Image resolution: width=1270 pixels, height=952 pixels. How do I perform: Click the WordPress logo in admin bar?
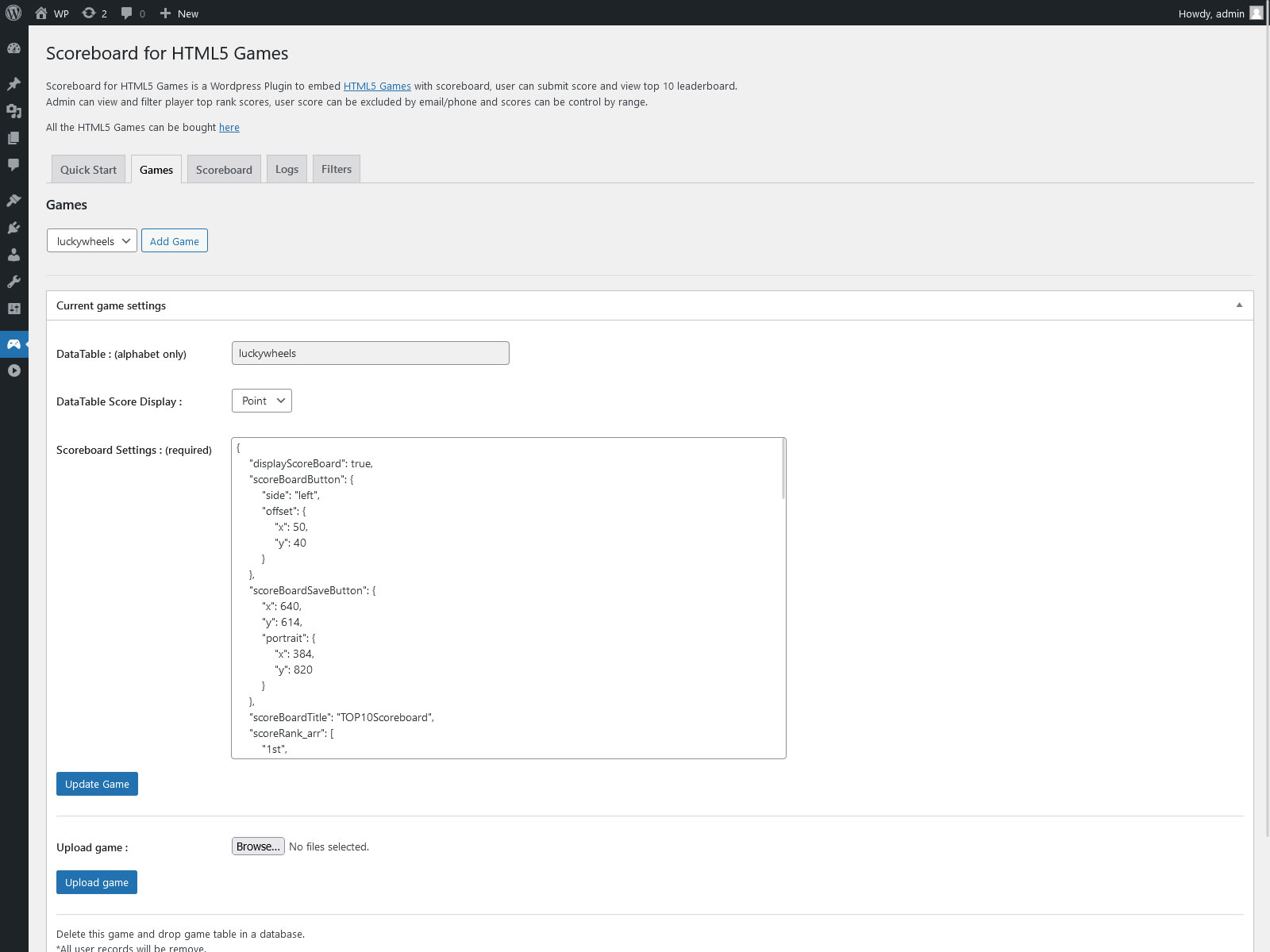click(x=13, y=13)
